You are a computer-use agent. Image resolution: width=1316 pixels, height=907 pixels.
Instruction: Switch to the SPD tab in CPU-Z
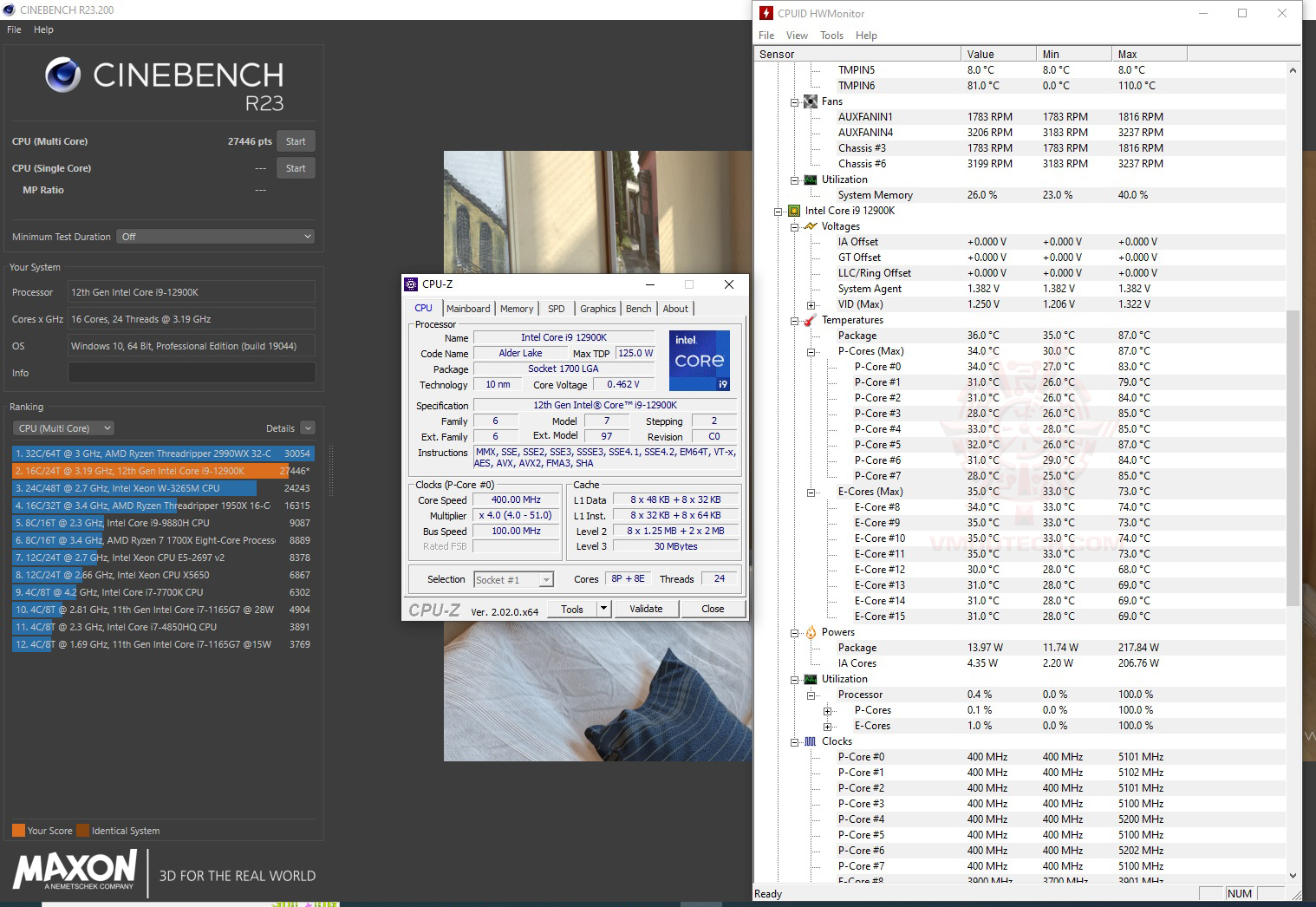click(557, 309)
